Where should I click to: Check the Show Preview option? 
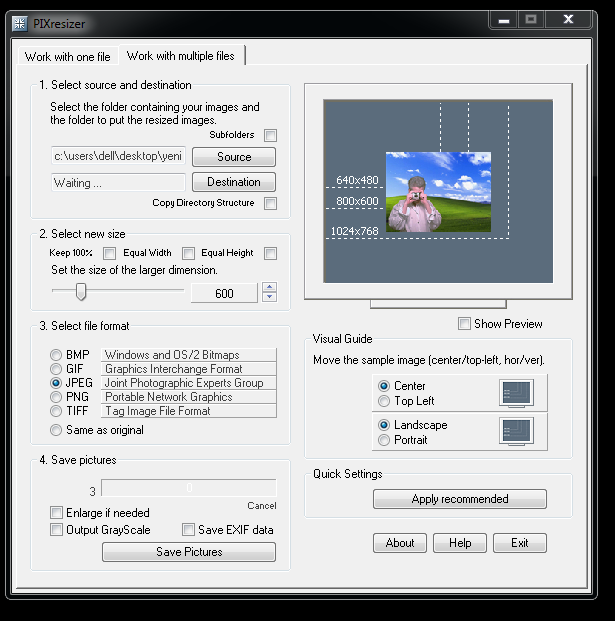[x=464, y=323]
